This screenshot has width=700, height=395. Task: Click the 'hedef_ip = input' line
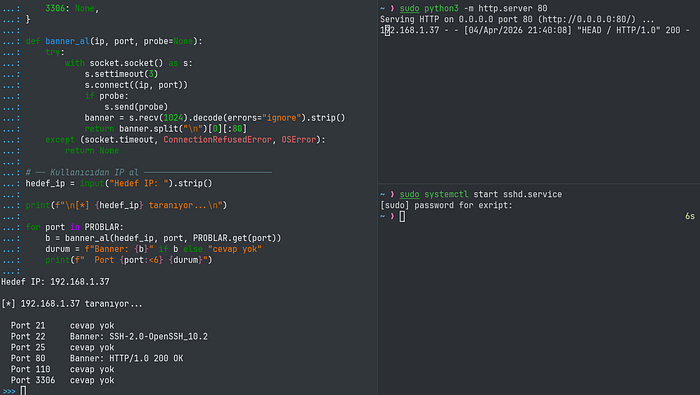tap(119, 183)
